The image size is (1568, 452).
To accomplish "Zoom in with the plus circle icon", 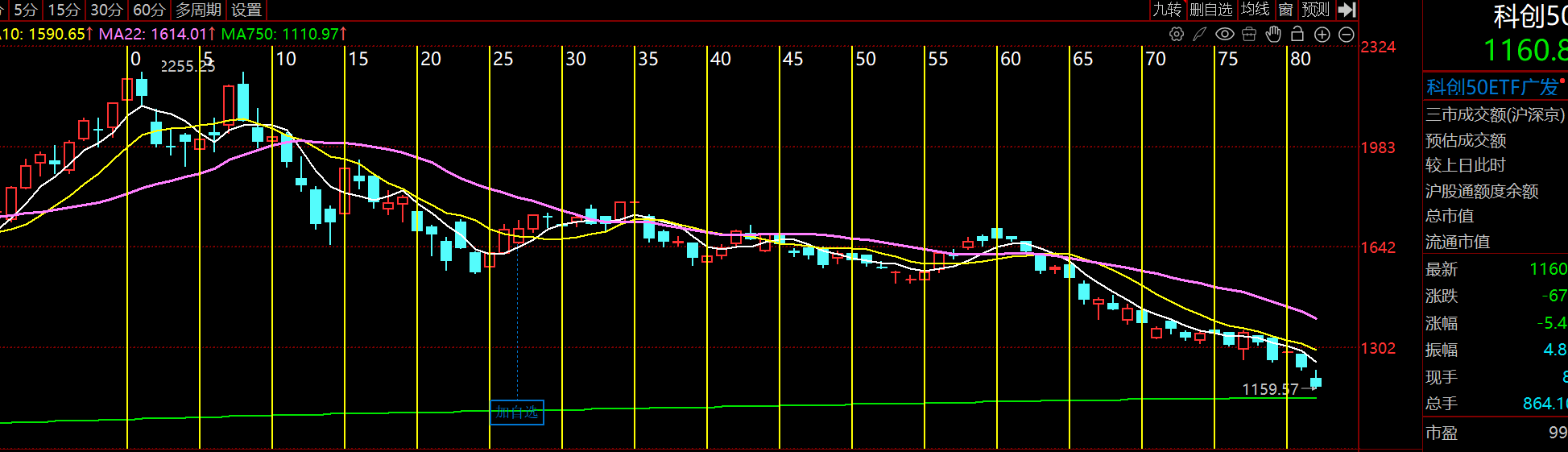I will click(1322, 34).
